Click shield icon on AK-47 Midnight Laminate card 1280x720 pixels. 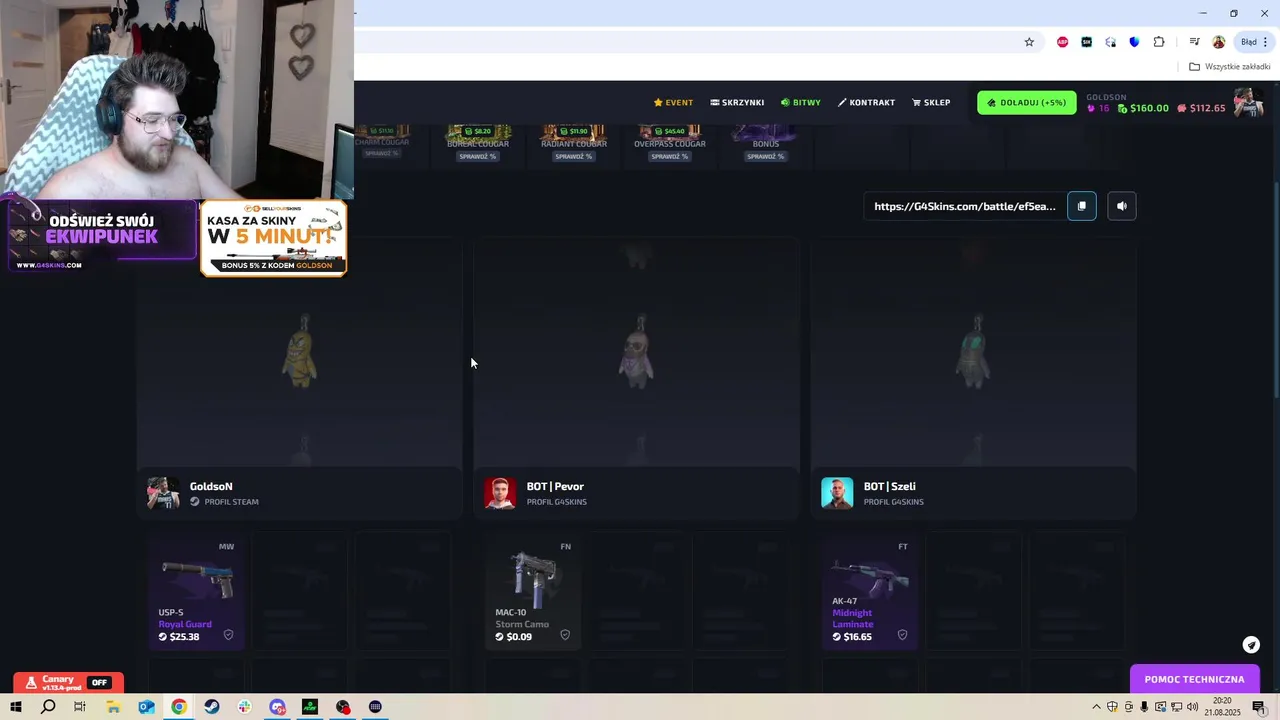click(902, 635)
